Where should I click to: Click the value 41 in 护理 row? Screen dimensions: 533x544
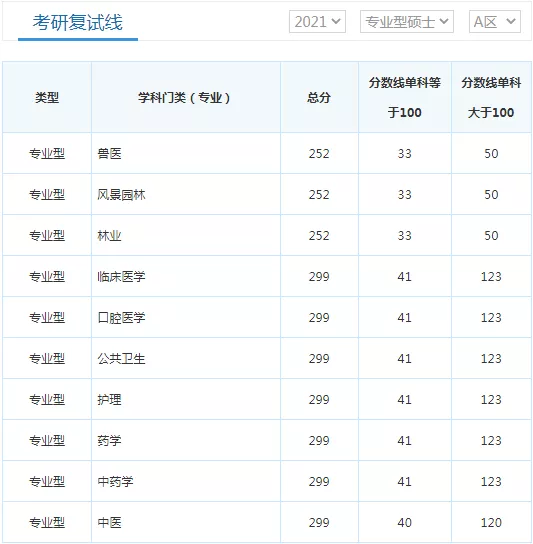405,399
